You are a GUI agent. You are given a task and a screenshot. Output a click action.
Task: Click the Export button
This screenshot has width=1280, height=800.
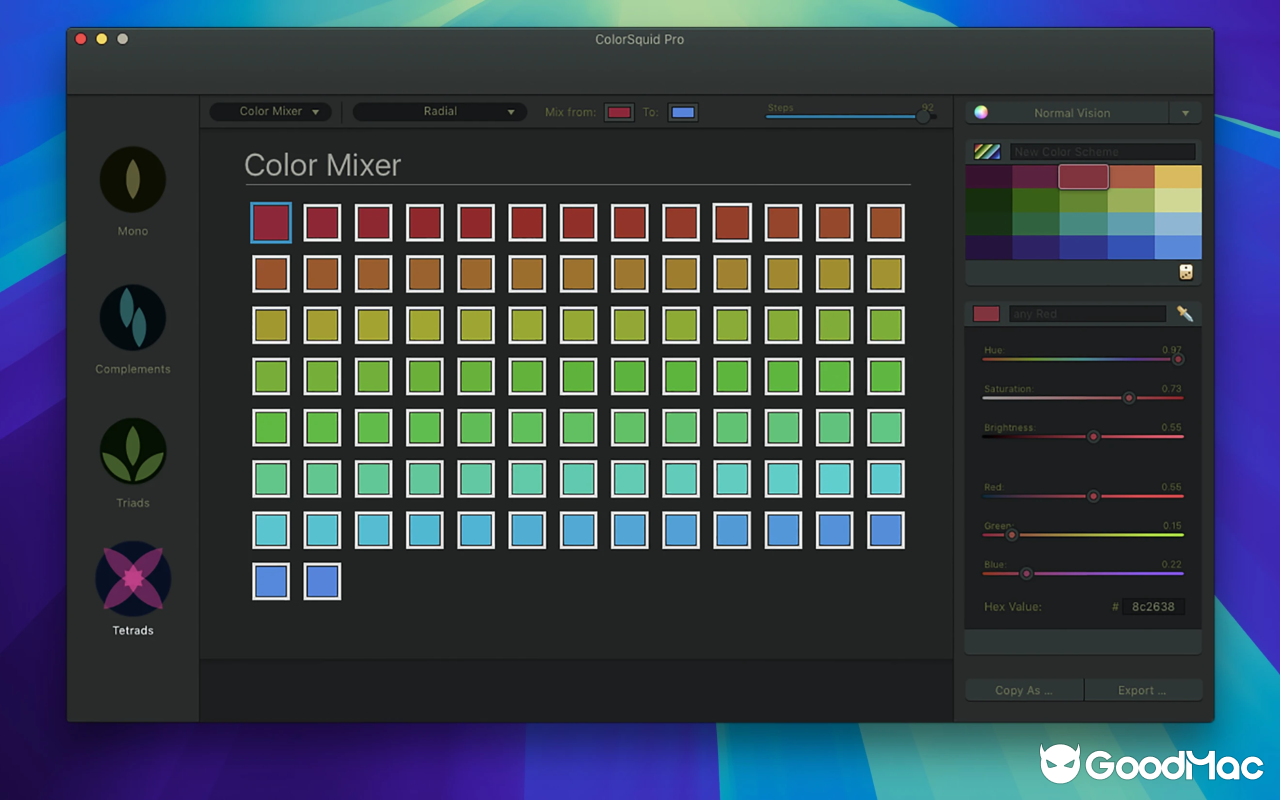click(x=1143, y=689)
